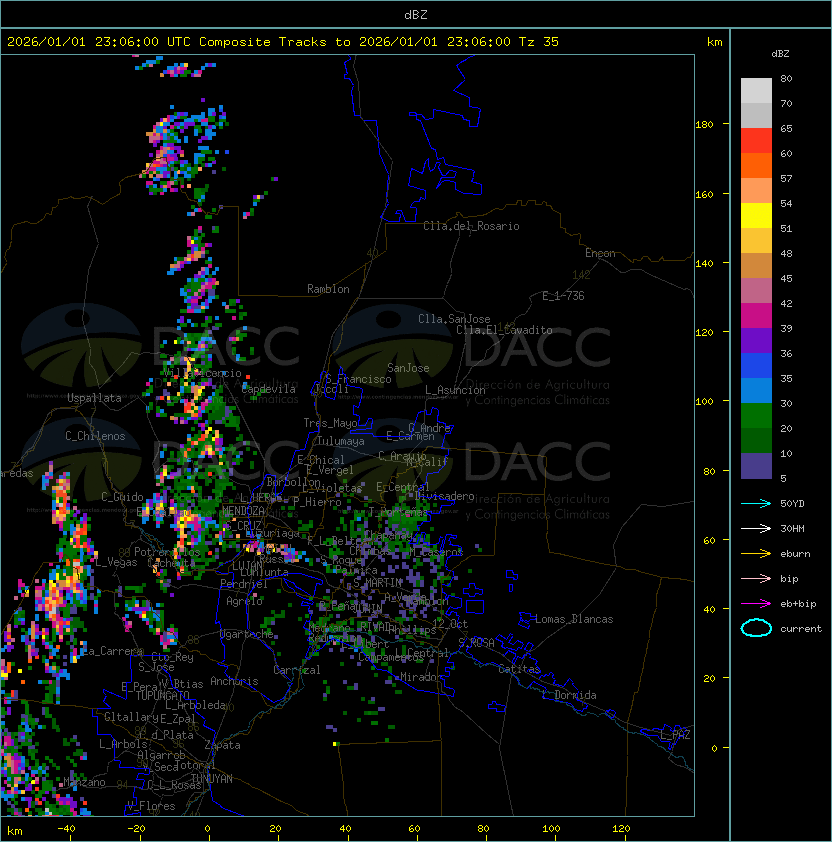Click the 'Ugarteche' place label
The width and height of the screenshot is (832, 842).
point(247,634)
